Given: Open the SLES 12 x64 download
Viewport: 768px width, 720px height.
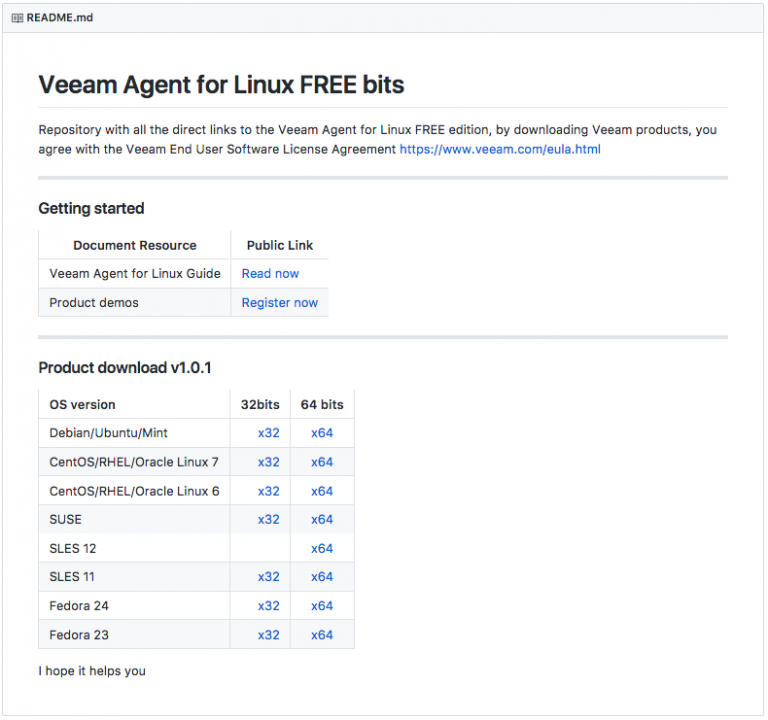Looking at the screenshot, I should coord(322,549).
